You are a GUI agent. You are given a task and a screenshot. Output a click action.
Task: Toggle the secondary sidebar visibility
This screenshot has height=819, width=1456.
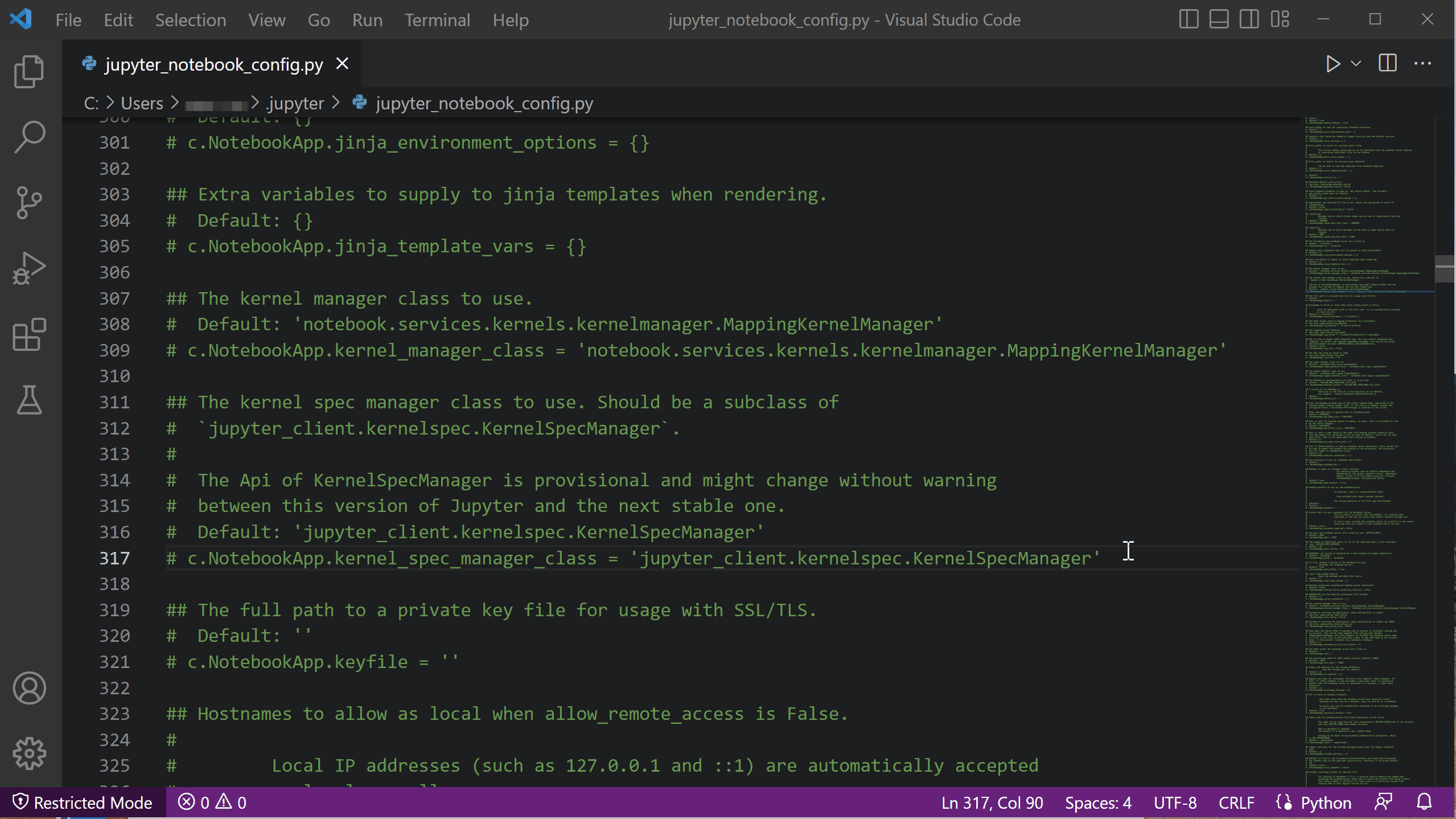point(1249,19)
